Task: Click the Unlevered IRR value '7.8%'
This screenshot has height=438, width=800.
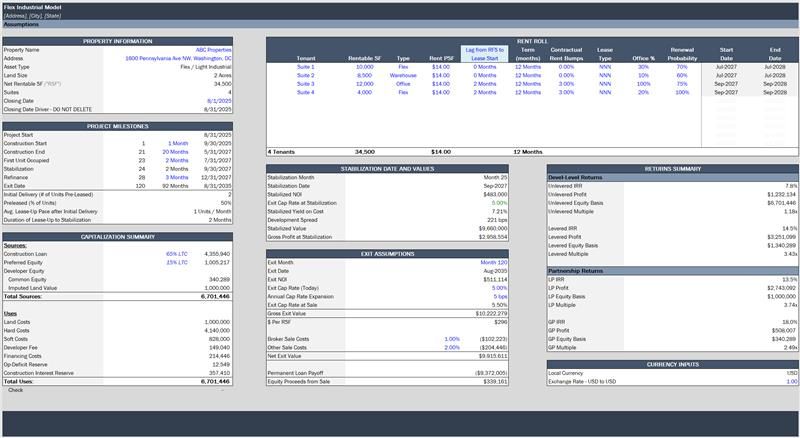Action: point(791,186)
